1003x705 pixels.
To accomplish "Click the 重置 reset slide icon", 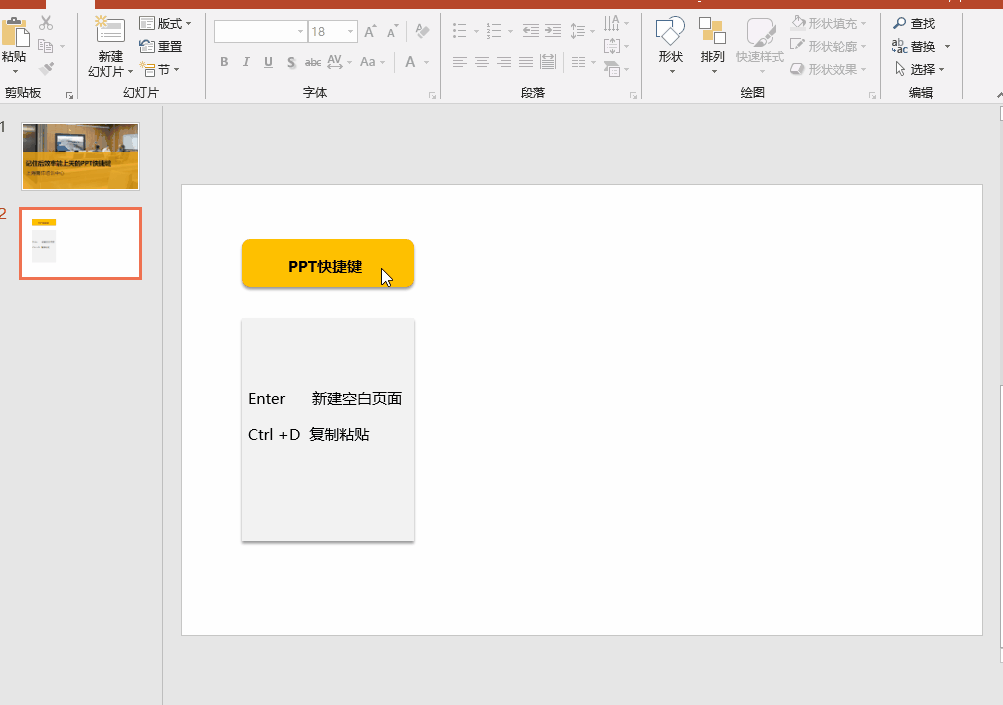I will pos(162,45).
